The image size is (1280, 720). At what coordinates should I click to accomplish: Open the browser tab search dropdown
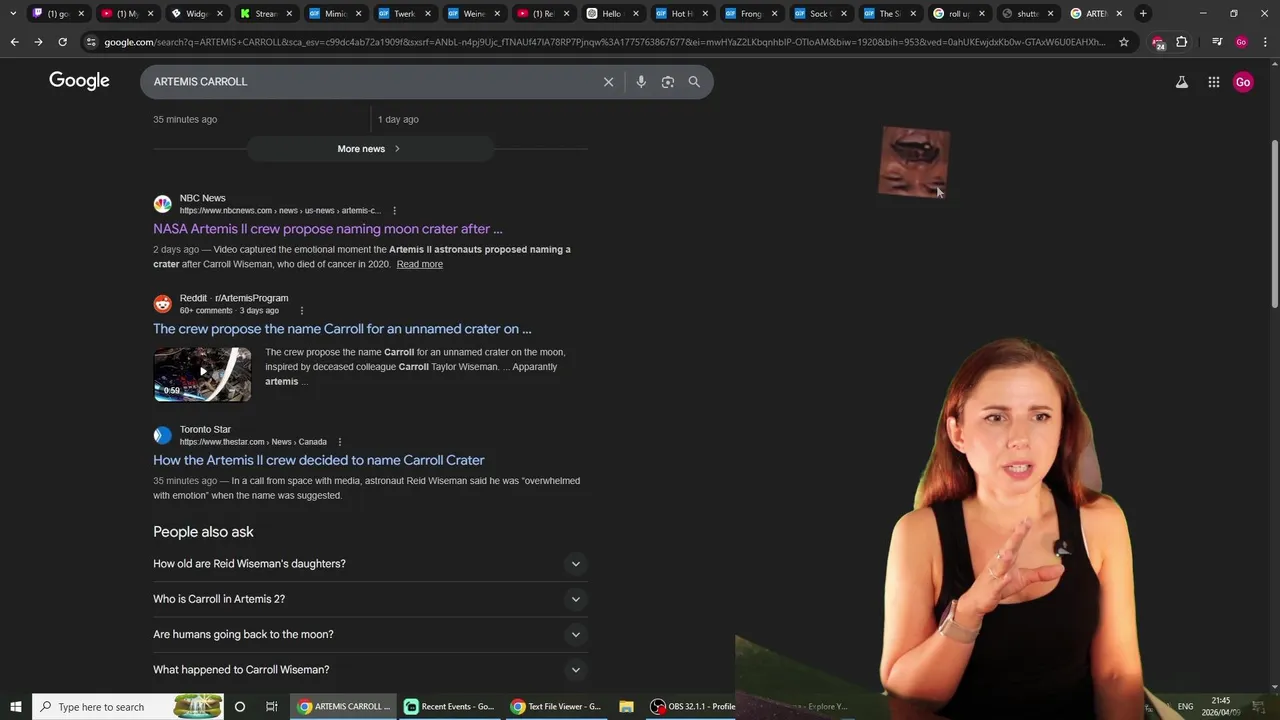[12, 14]
